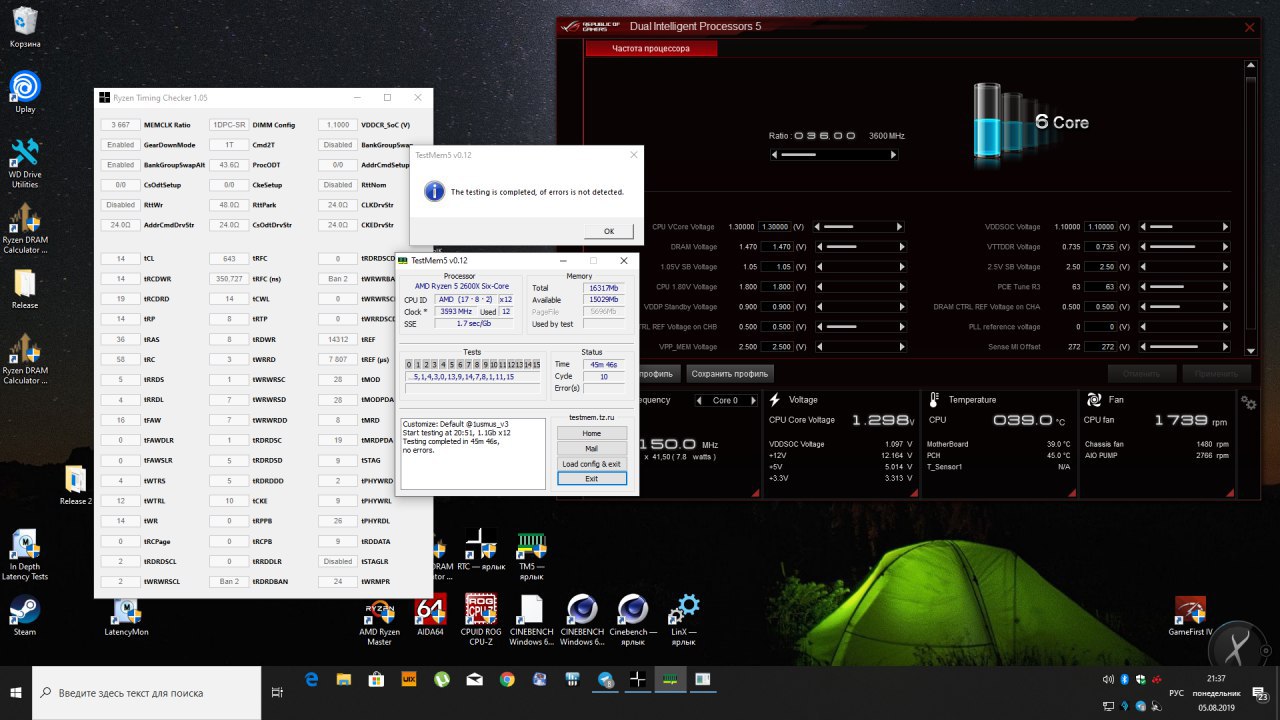Open Google Chrome from the taskbar
The width and height of the screenshot is (1280, 720).
tap(507, 679)
